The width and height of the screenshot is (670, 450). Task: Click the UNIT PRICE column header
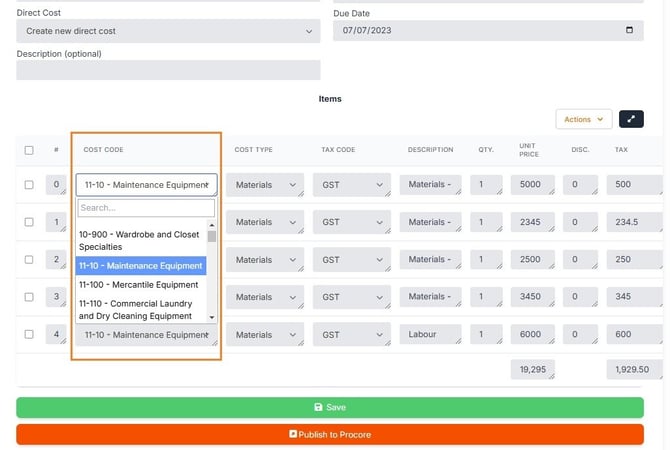[529, 150]
